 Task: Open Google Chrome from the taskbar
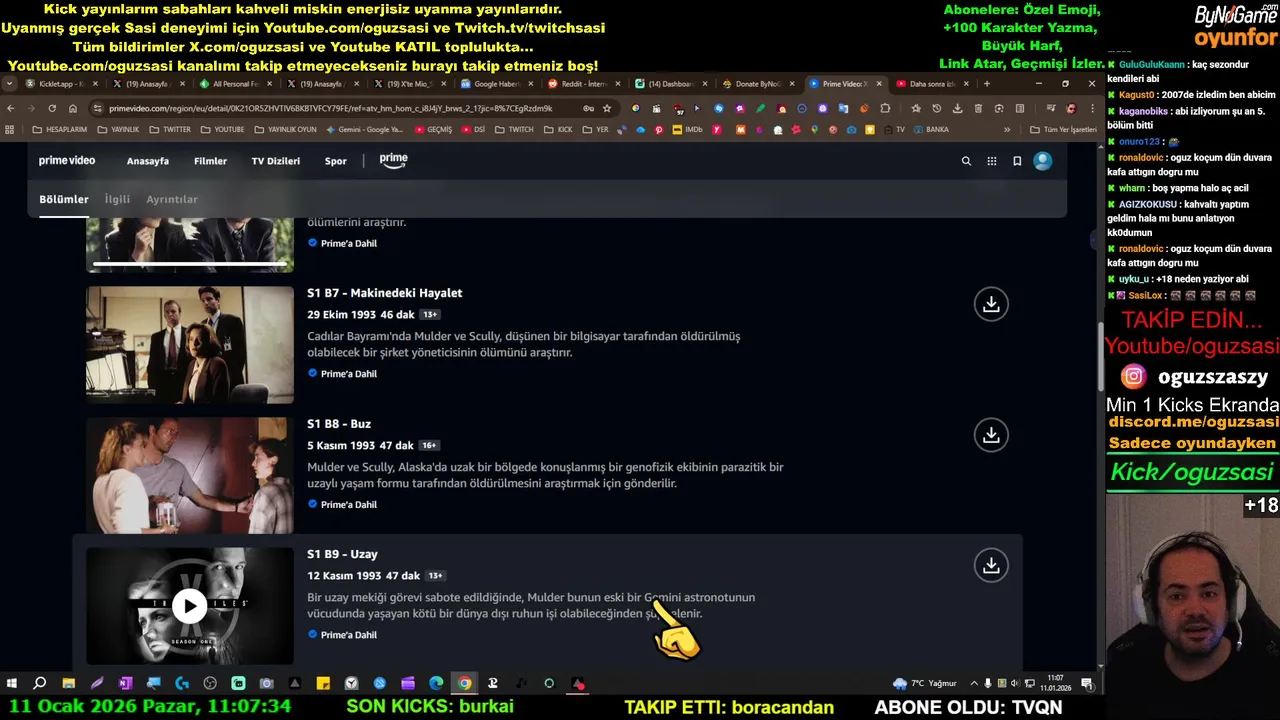point(465,684)
